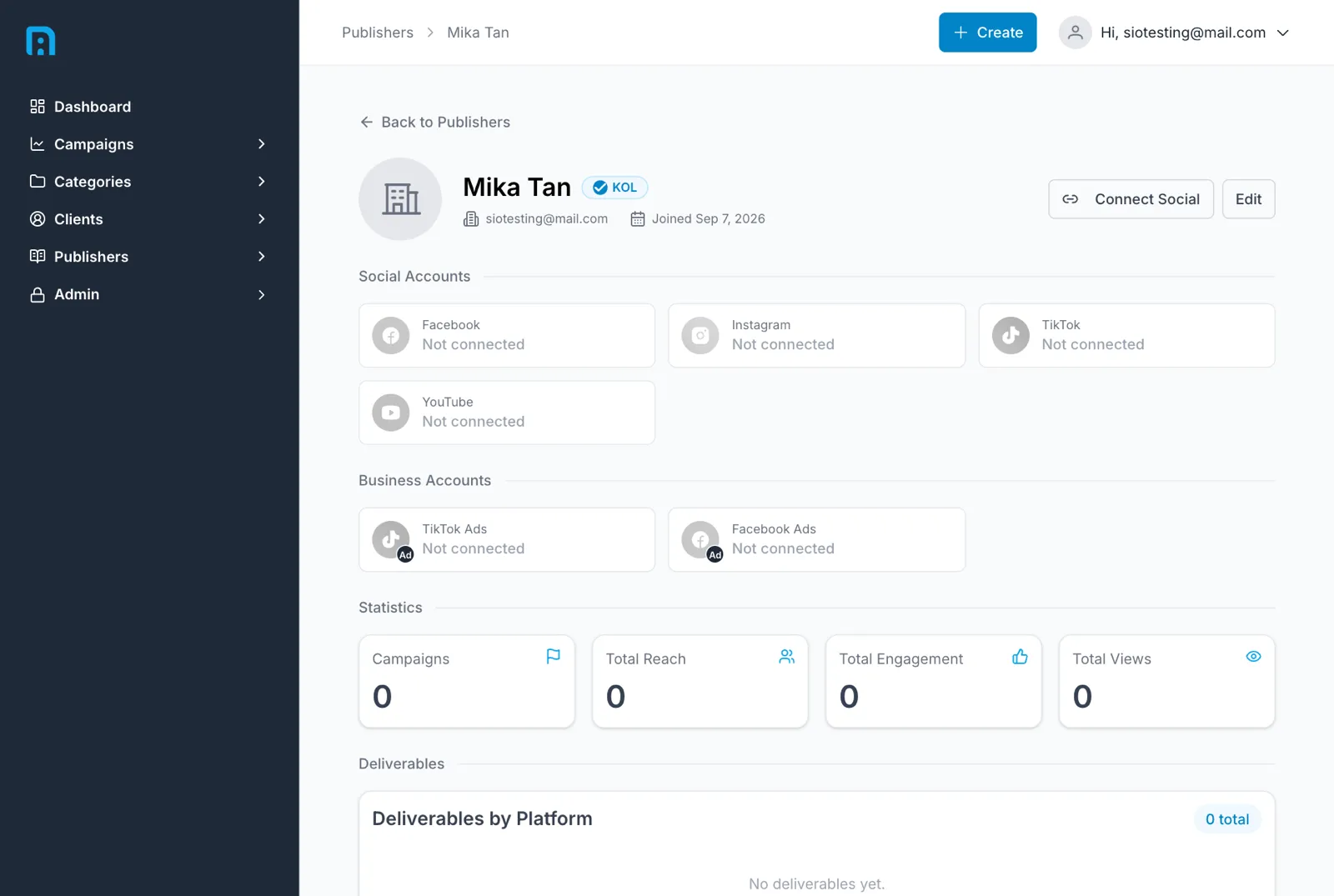Click the Total Reach card label

pos(645,659)
